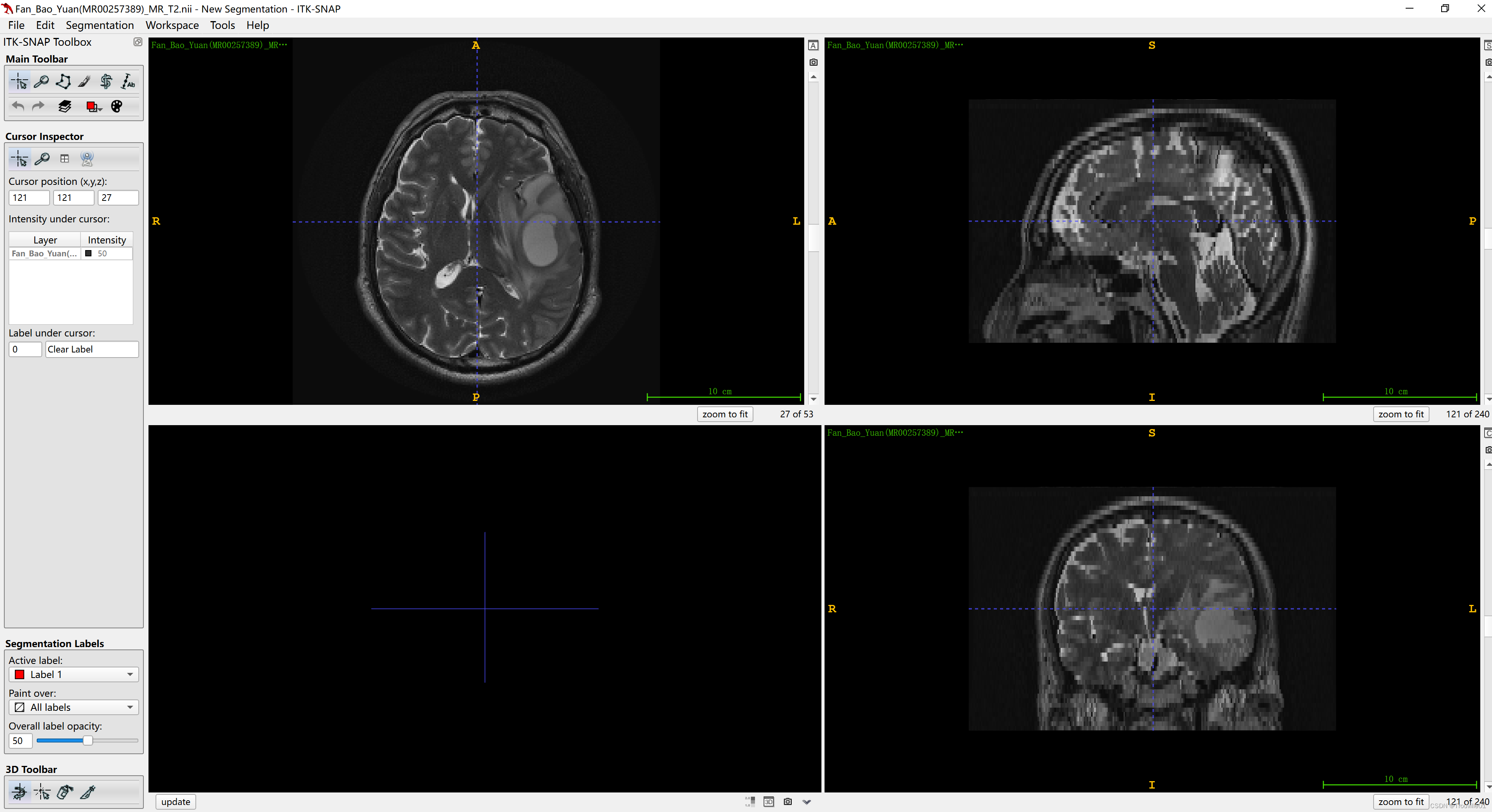Open the Segmentation menu
Image resolution: width=1492 pixels, height=812 pixels.
click(x=100, y=25)
